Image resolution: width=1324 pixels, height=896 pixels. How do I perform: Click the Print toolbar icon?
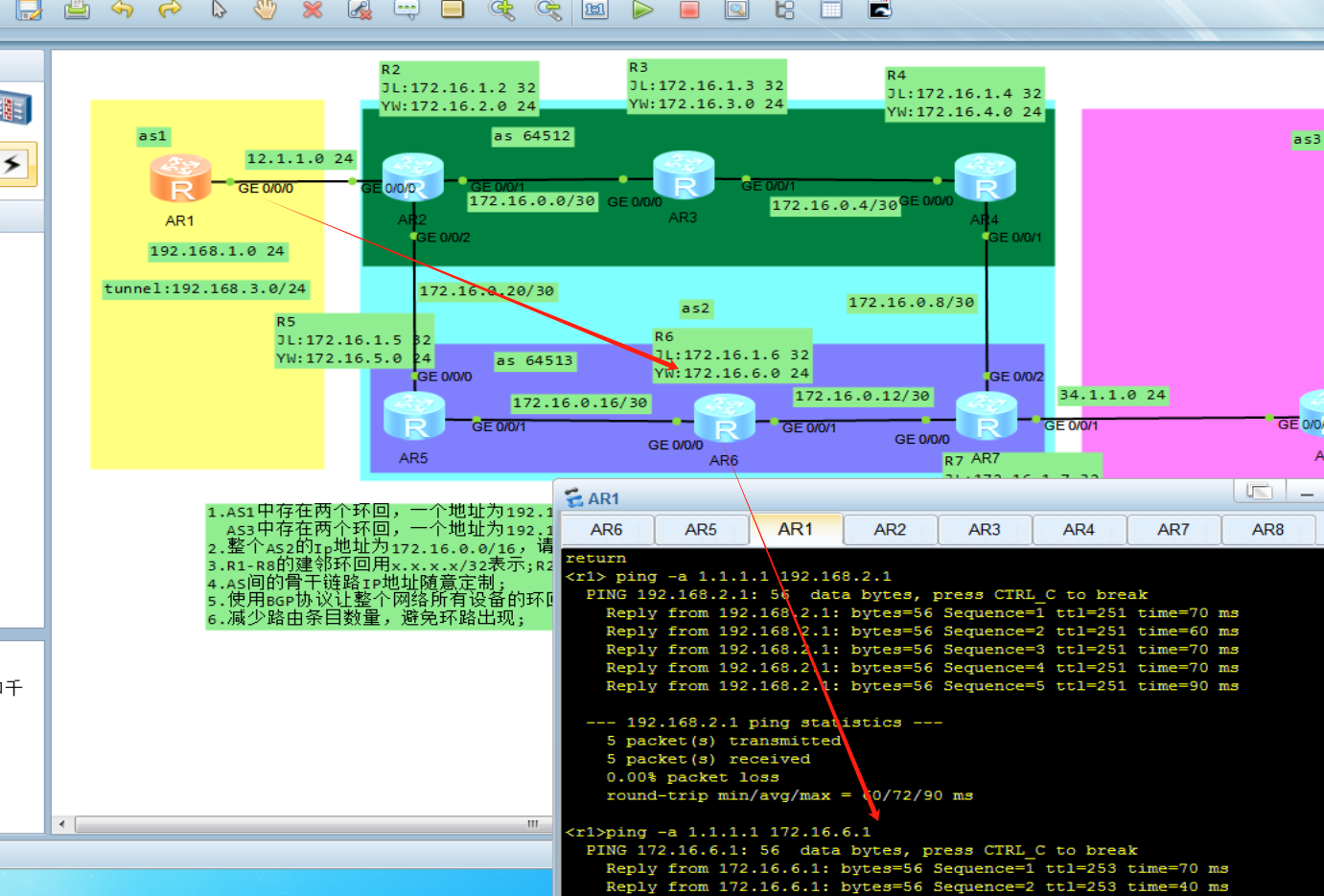click(x=77, y=10)
